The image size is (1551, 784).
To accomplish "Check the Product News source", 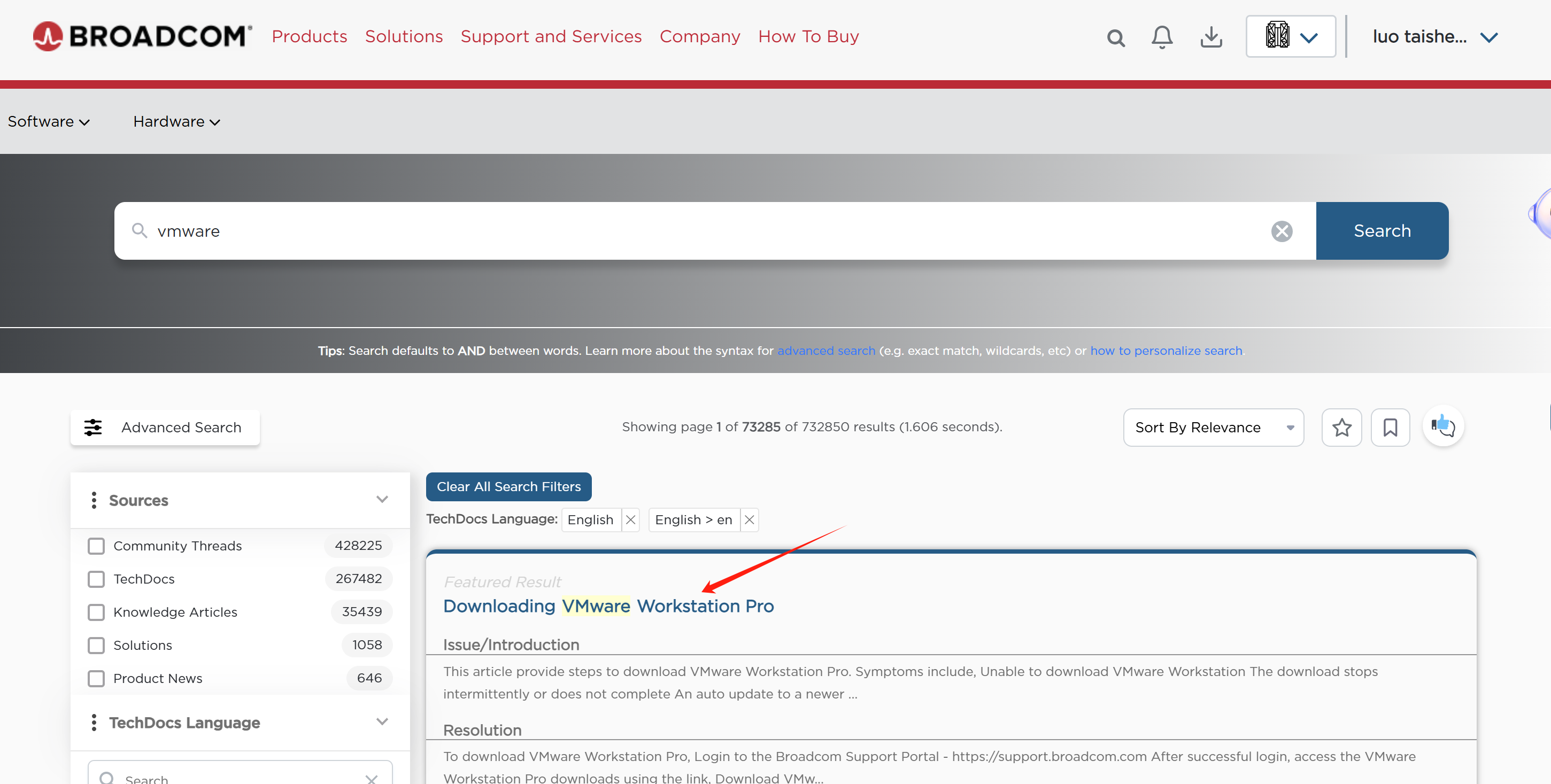I will coord(96,678).
